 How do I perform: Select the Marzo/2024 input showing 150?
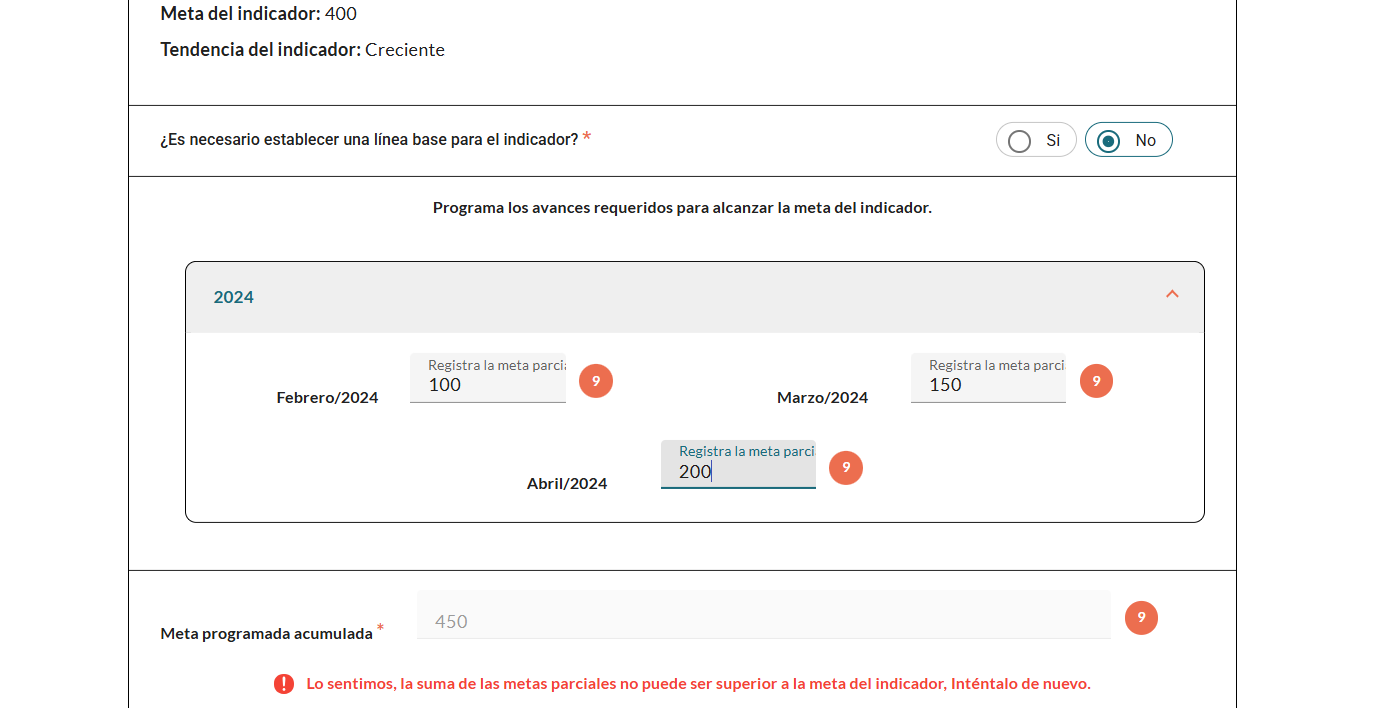coord(987,384)
